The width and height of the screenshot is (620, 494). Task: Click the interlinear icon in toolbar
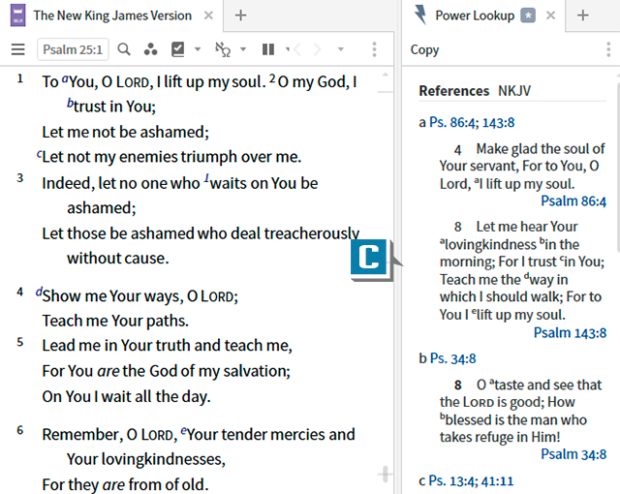(223, 49)
